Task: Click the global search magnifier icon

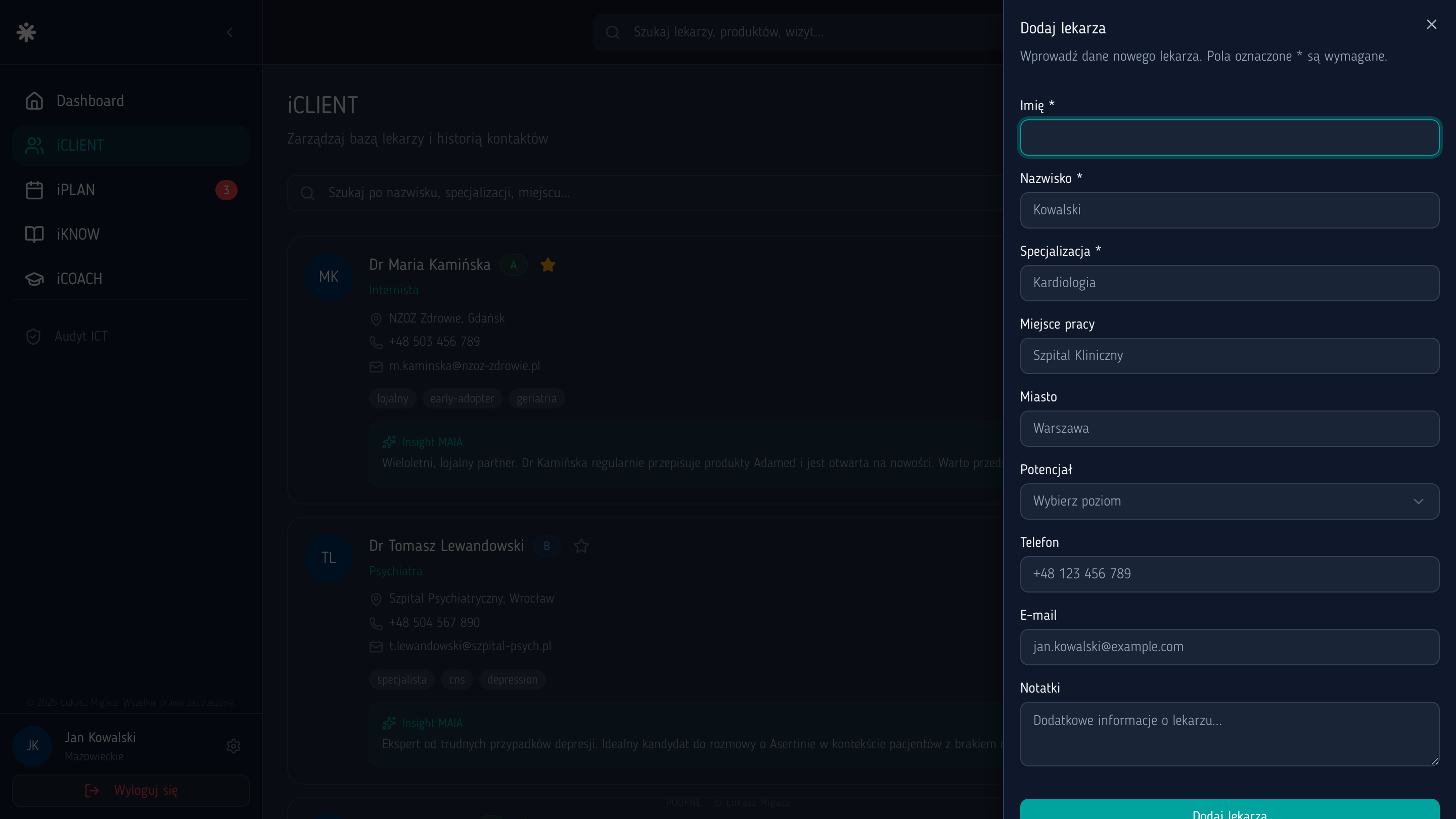Action: (613, 32)
